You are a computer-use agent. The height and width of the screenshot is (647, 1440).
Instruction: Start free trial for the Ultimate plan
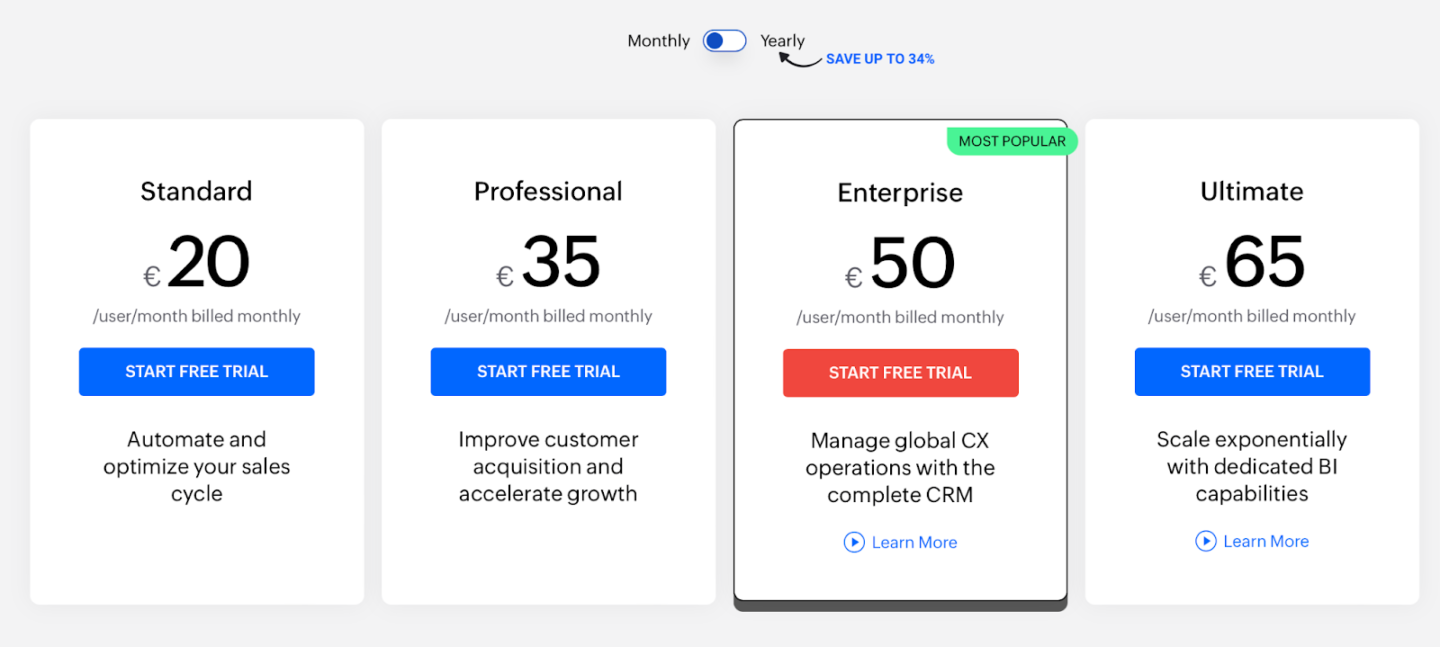point(1252,371)
